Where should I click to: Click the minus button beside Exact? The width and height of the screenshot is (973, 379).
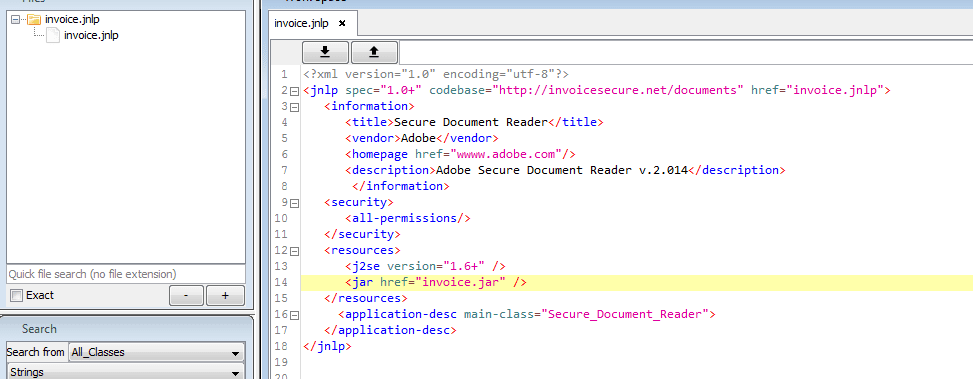pos(186,296)
